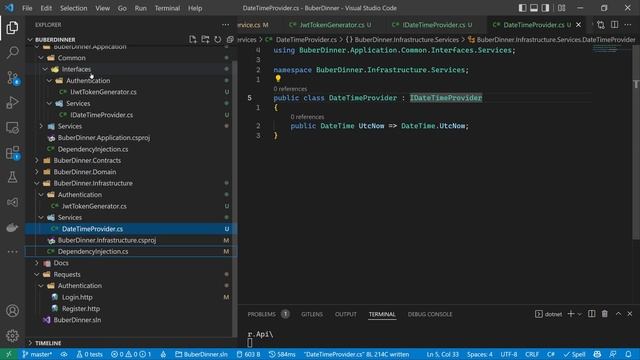Open editor more actions menu

click(628, 24)
